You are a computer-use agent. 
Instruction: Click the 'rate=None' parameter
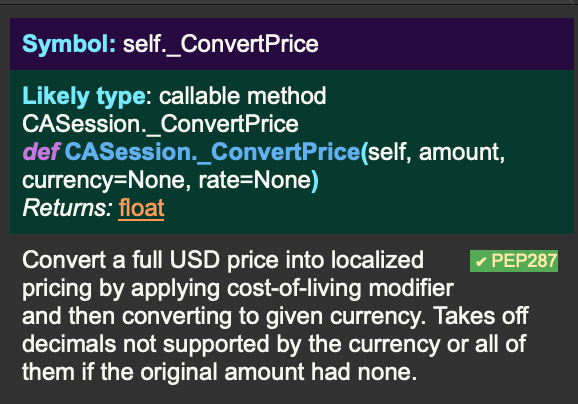(255, 180)
